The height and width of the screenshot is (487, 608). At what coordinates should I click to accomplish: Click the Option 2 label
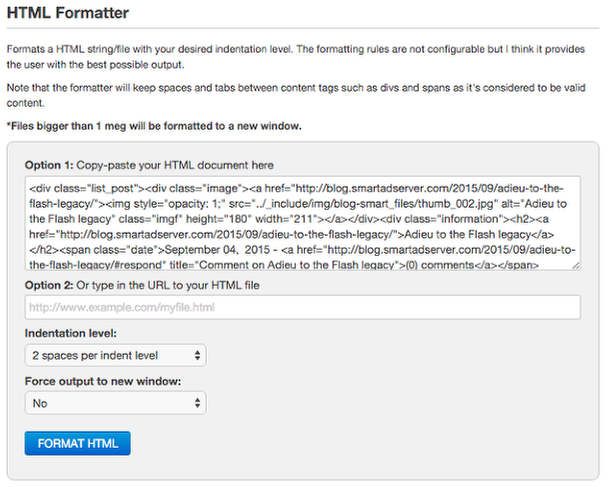(47, 285)
